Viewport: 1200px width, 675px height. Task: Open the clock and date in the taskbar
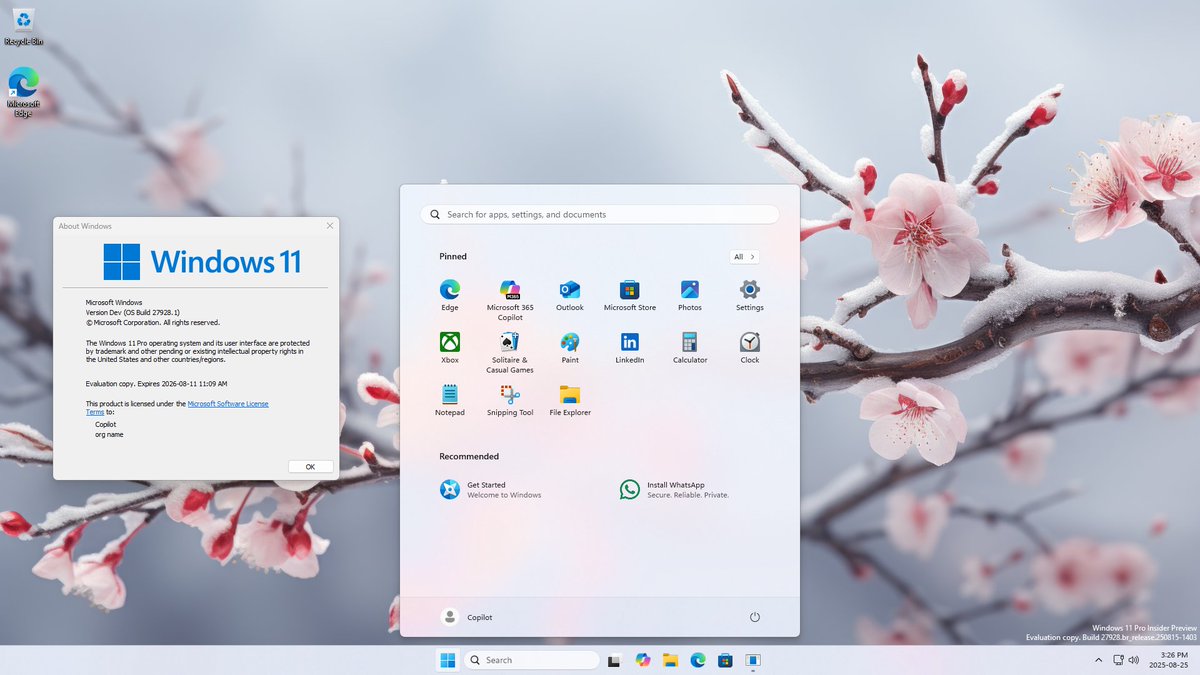(x=1167, y=660)
